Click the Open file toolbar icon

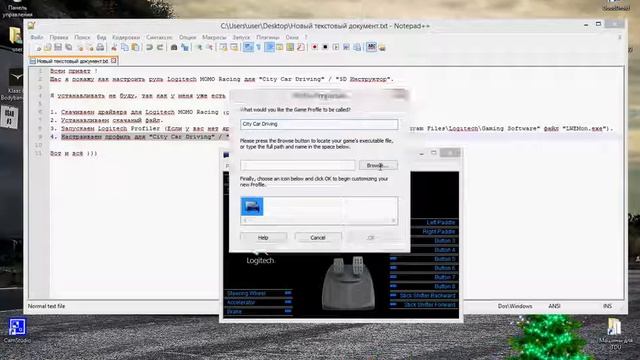(x=48, y=48)
